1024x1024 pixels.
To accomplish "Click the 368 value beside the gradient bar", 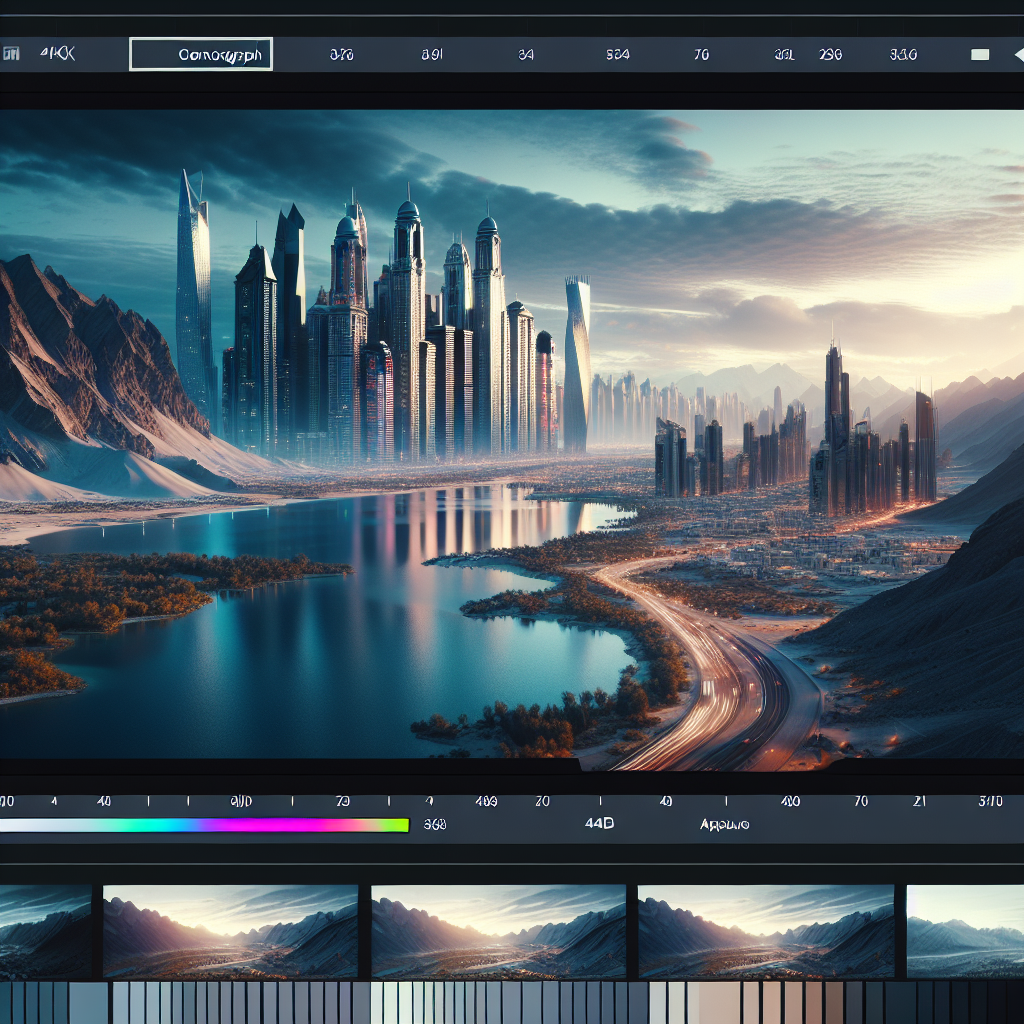I will pyautogui.click(x=435, y=825).
